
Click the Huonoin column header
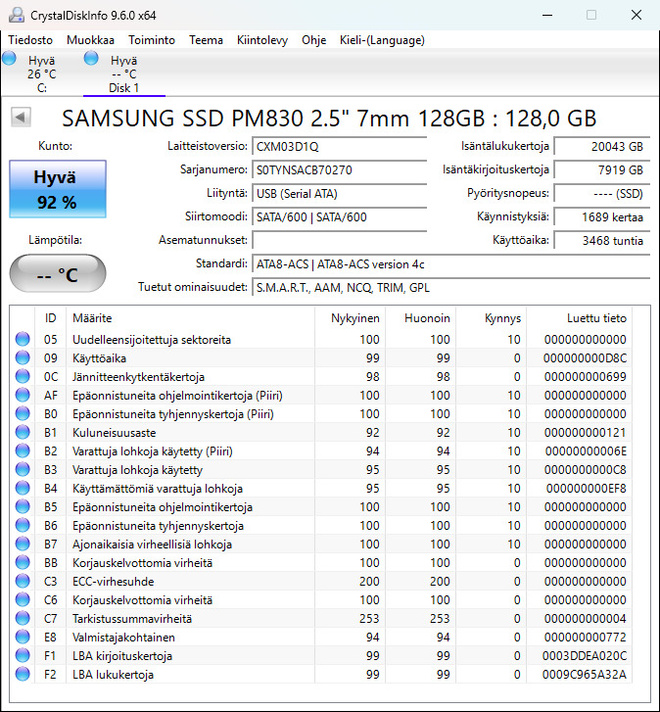(x=421, y=318)
